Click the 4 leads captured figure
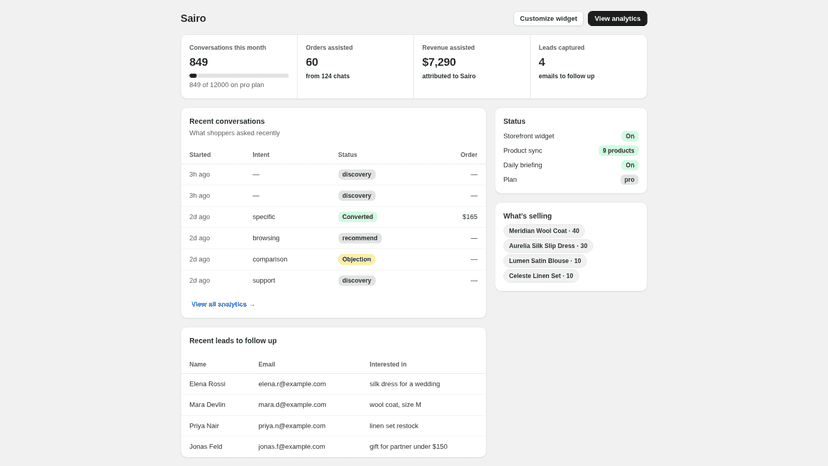This screenshot has width=828, height=466. pyautogui.click(x=542, y=62)
